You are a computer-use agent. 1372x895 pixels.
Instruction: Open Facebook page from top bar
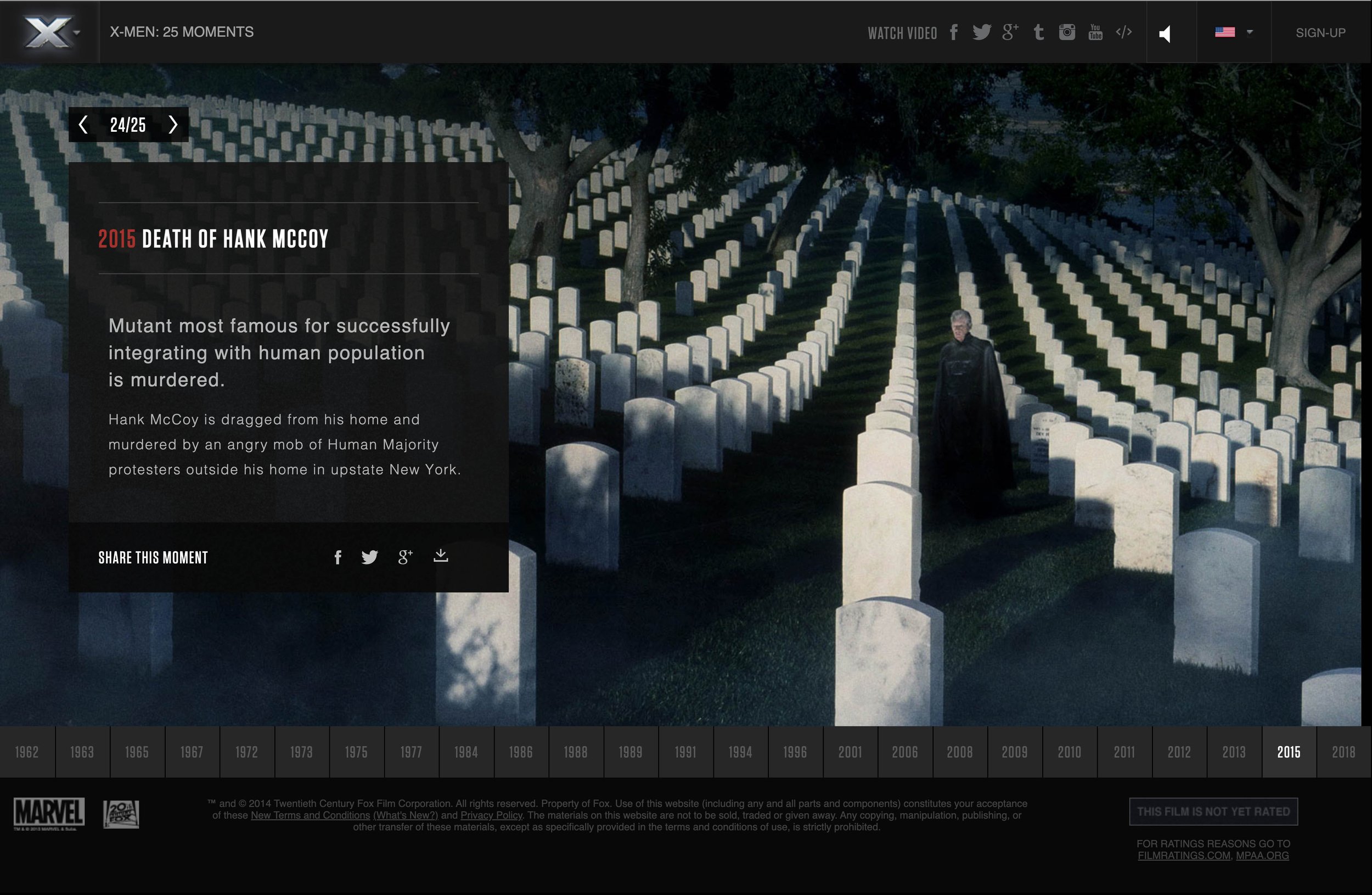pyautogui.click(x=954, y=32)
